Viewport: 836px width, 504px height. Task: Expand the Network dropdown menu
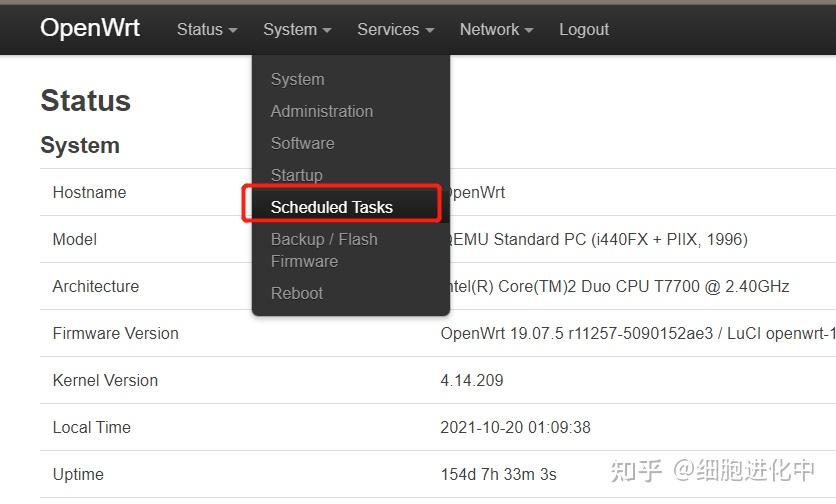point(496,30)
